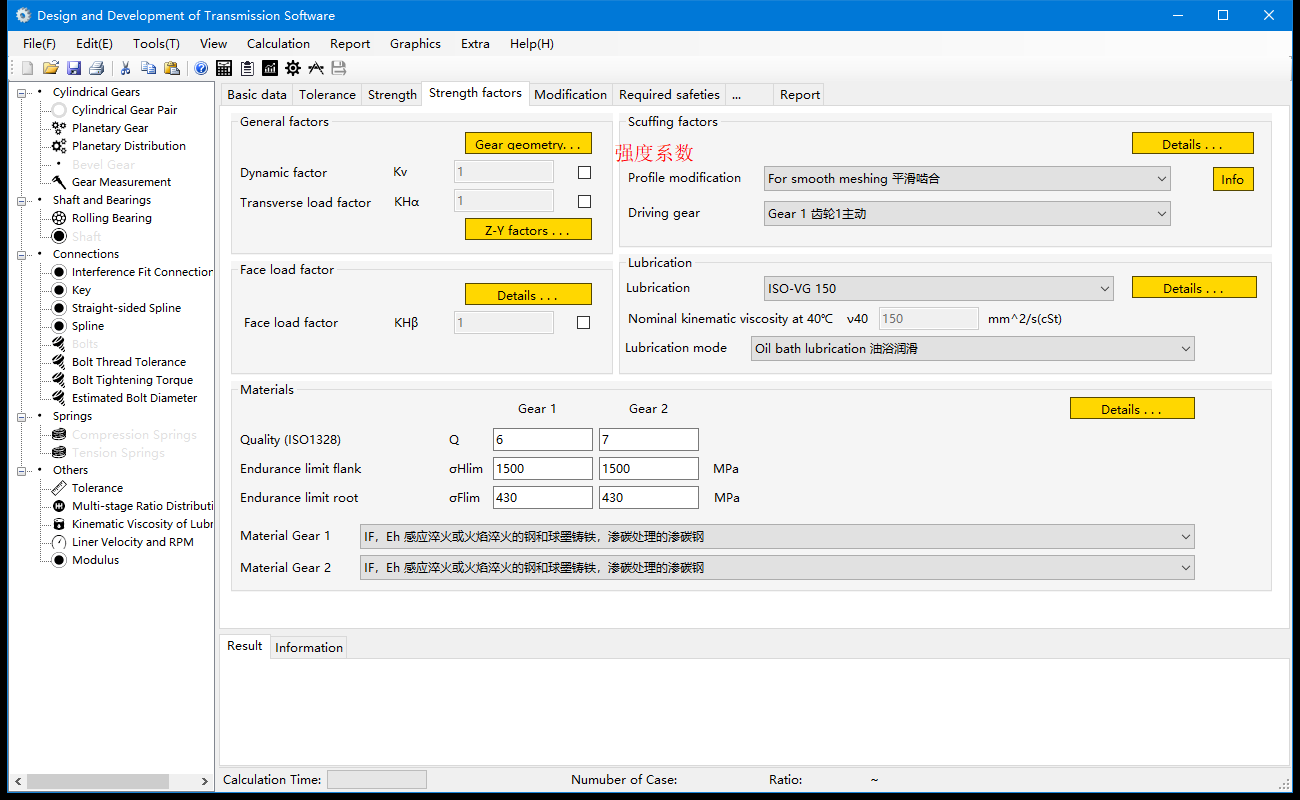
Task: Open Bolt Thread Tolerance tree item
Action: [128, 362]
